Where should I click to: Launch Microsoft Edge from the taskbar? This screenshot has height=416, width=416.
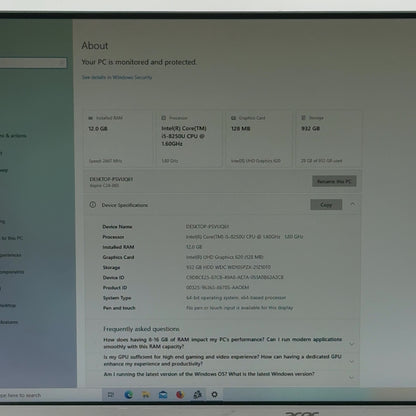128,395
